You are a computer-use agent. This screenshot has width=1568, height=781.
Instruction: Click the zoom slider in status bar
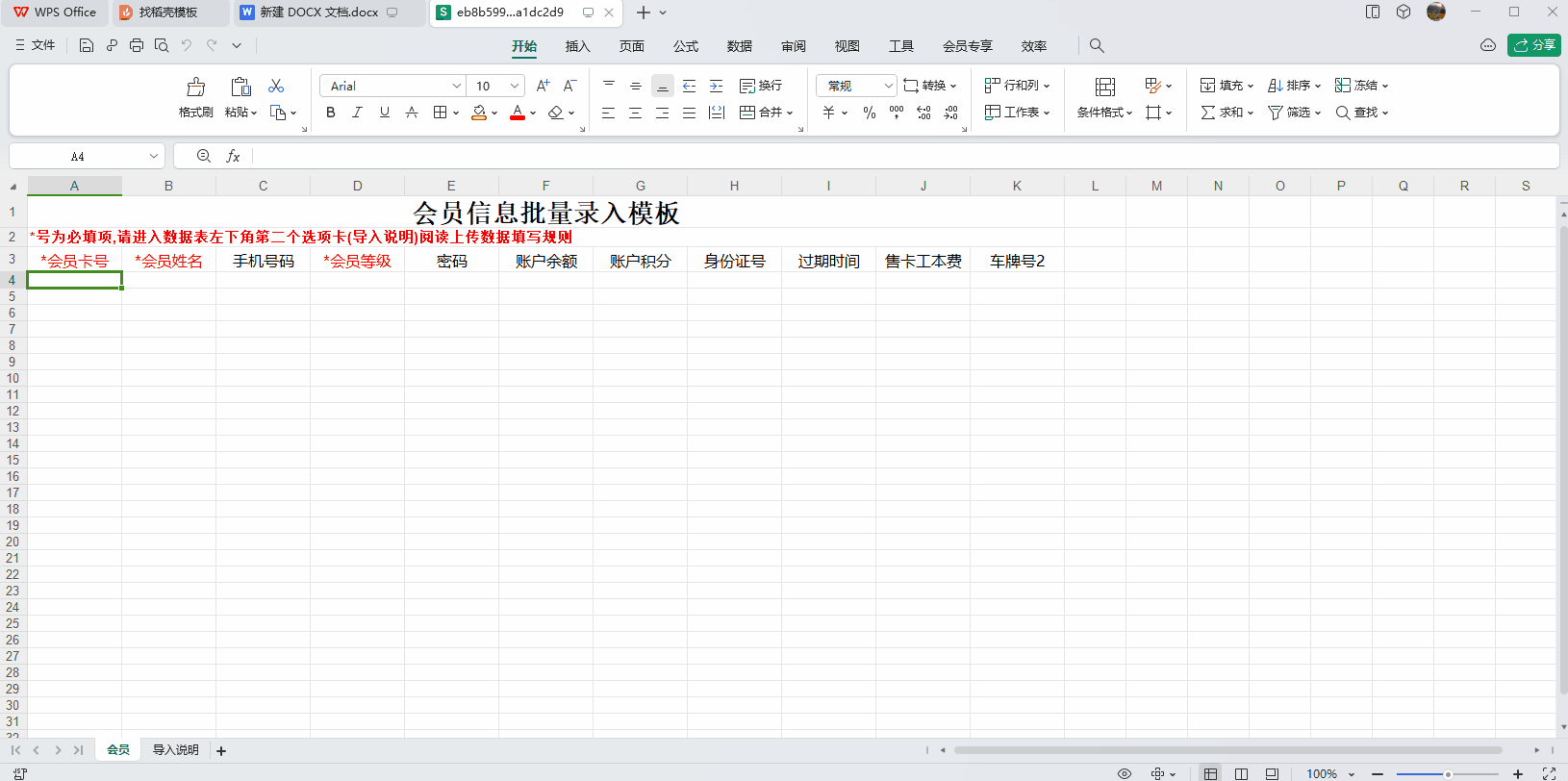(1448, 774)
